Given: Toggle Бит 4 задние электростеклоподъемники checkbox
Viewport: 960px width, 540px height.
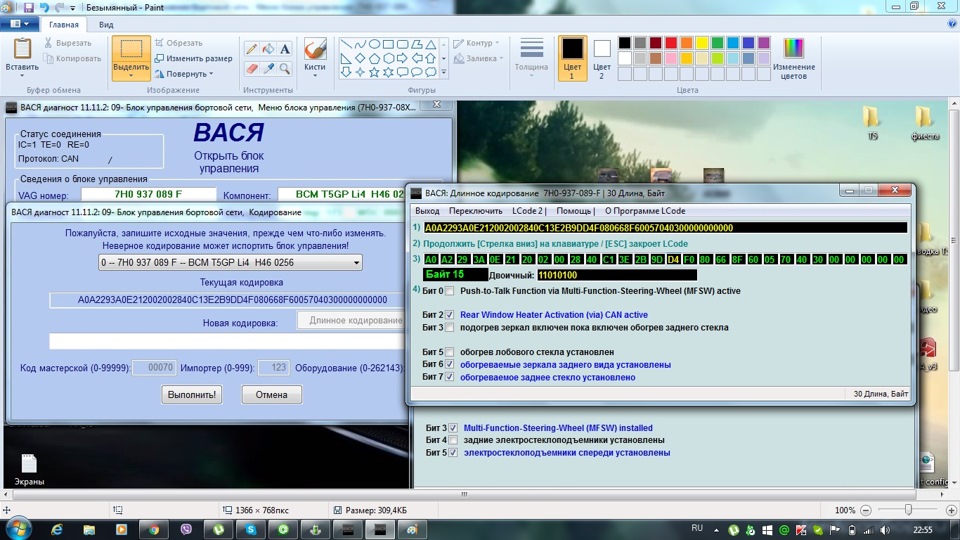Looking at the screenshot, I should pyautogui.click(x=452, y=440).
